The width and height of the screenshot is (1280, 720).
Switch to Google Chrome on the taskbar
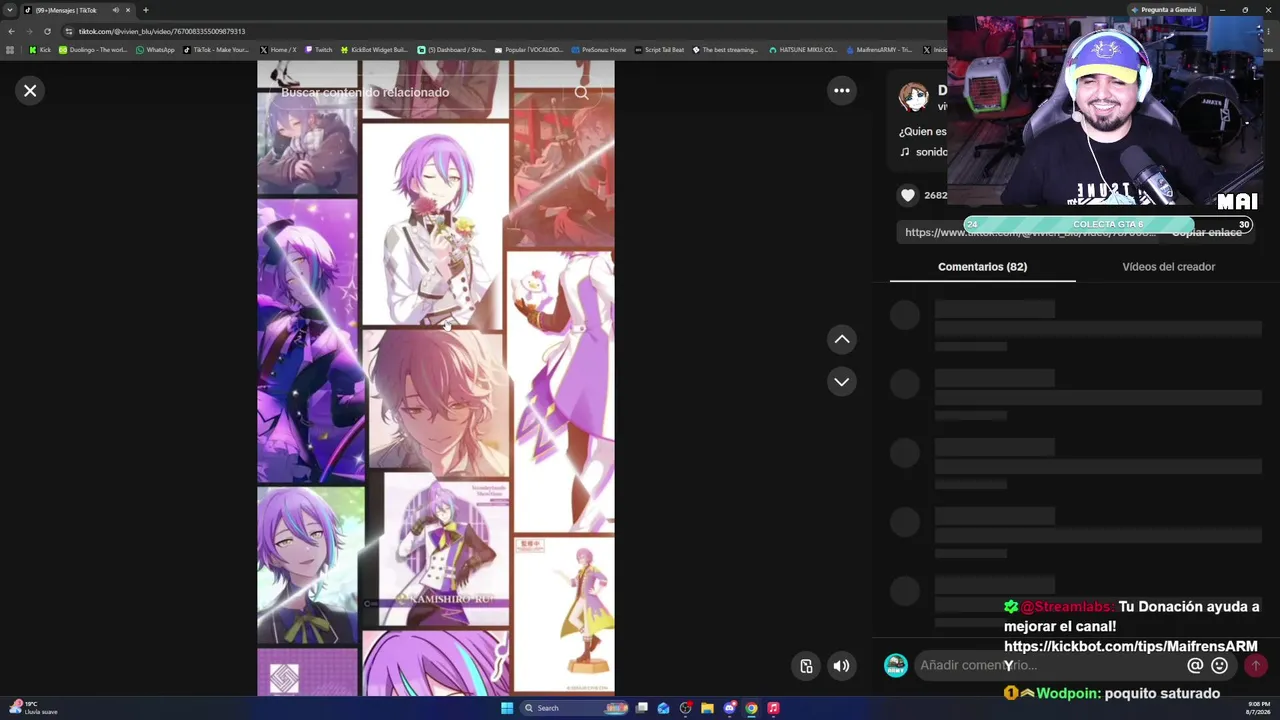[x=751, y=708]
